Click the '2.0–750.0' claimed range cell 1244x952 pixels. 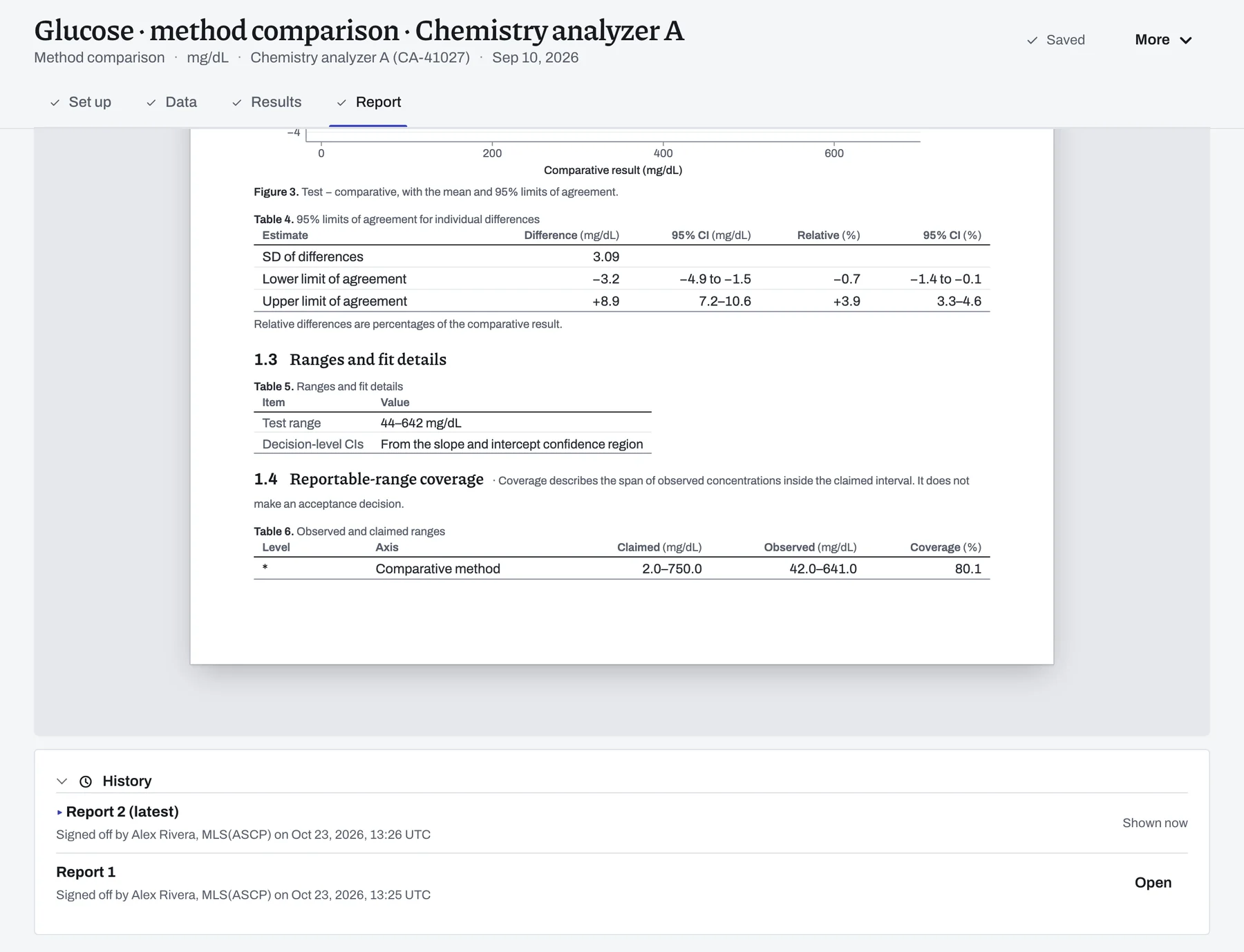[672, 569]
